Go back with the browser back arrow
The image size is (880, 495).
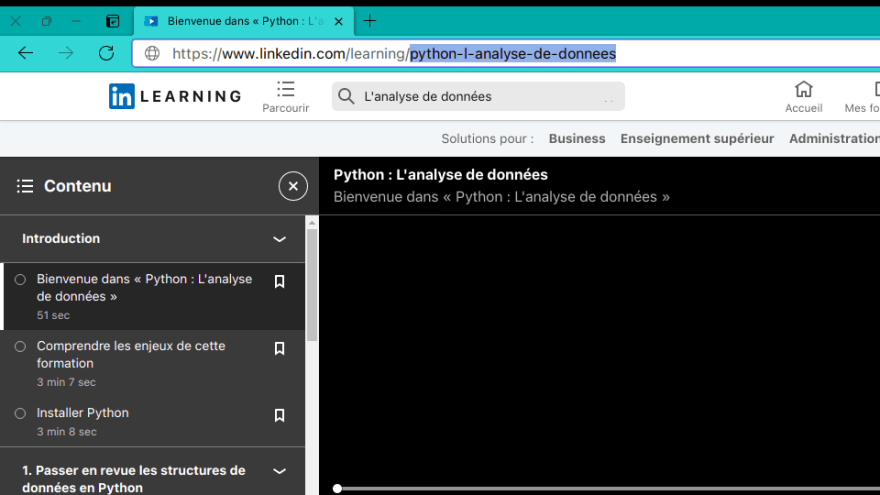tap(25, 53)
